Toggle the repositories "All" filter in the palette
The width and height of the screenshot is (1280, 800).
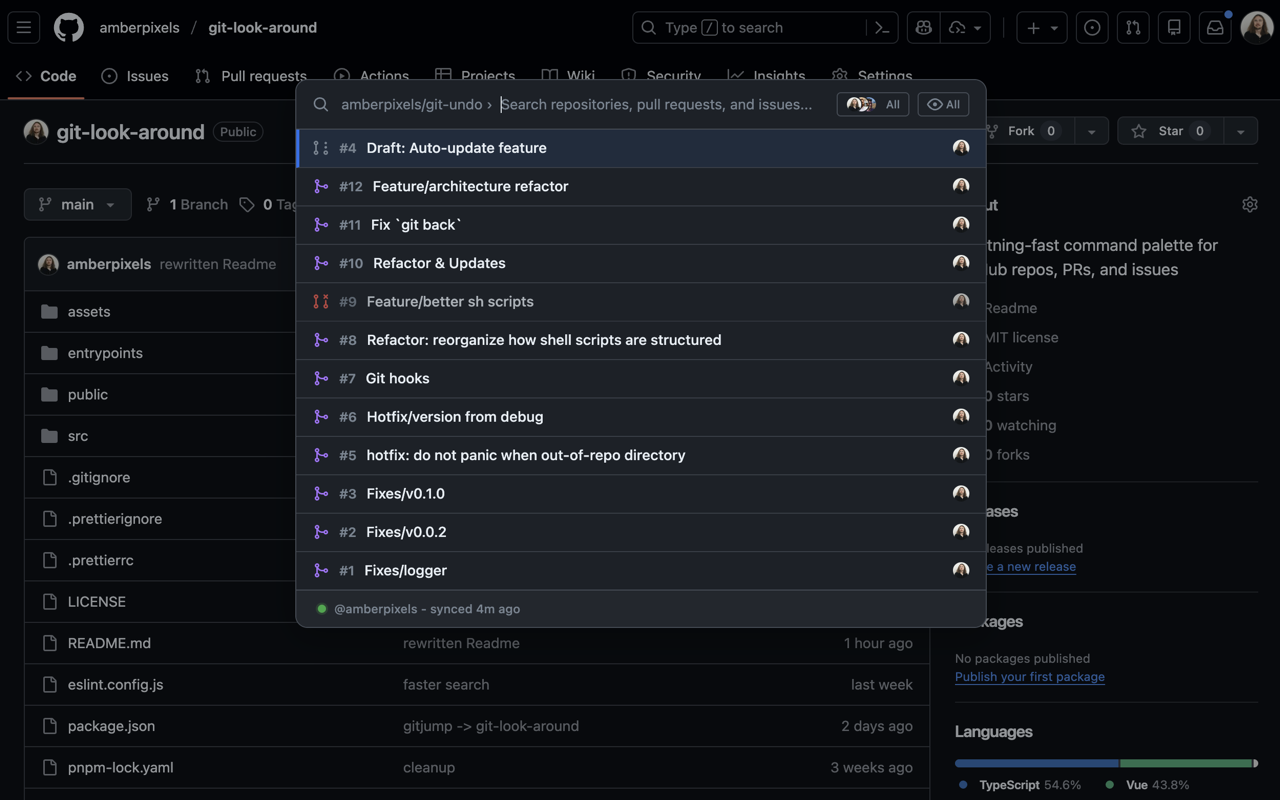(x=872, y=104)
